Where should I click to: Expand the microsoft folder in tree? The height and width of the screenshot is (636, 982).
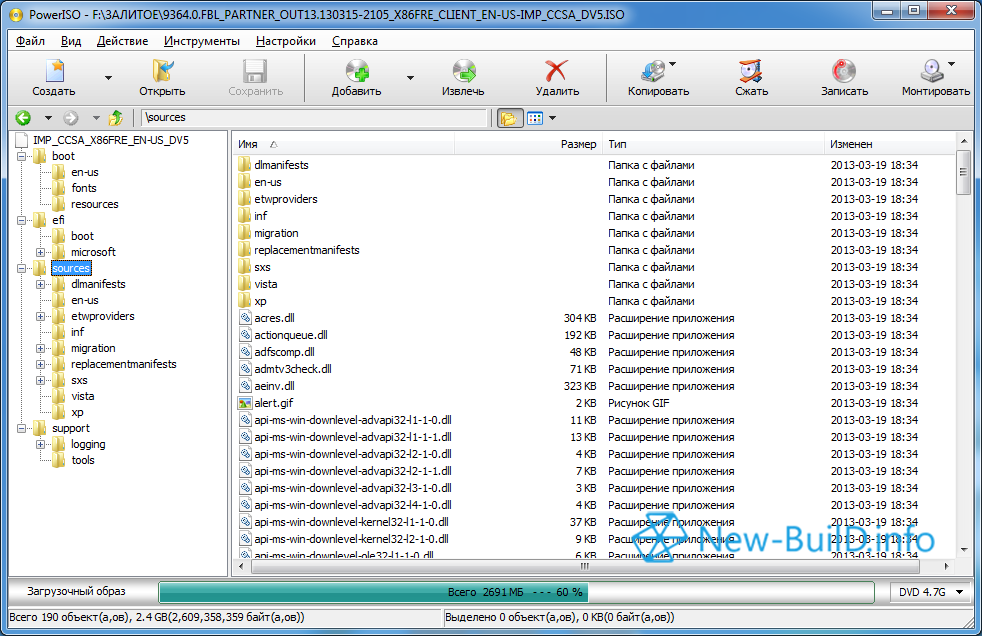tap(41, 252)
